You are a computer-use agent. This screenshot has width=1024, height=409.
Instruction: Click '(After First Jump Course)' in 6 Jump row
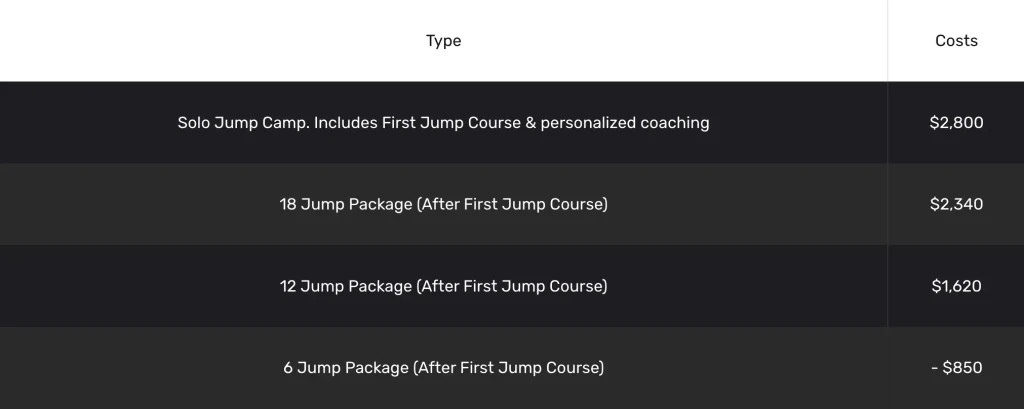point(509,368)
